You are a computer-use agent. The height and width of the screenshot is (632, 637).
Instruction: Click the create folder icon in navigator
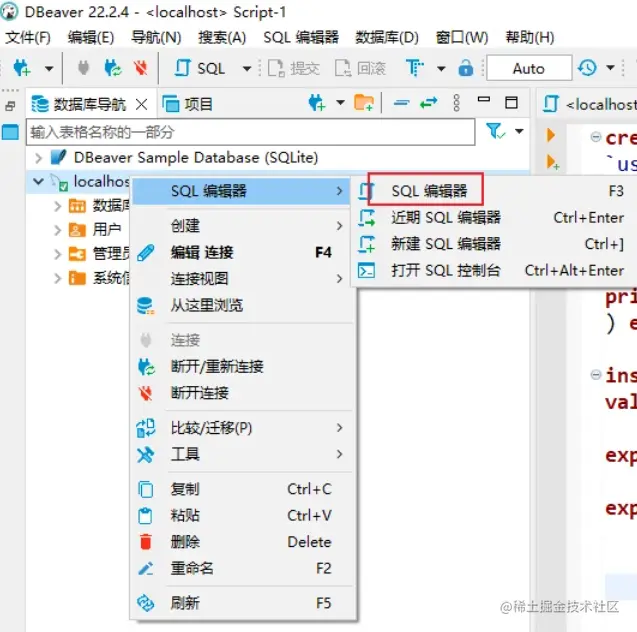[364, 102]
